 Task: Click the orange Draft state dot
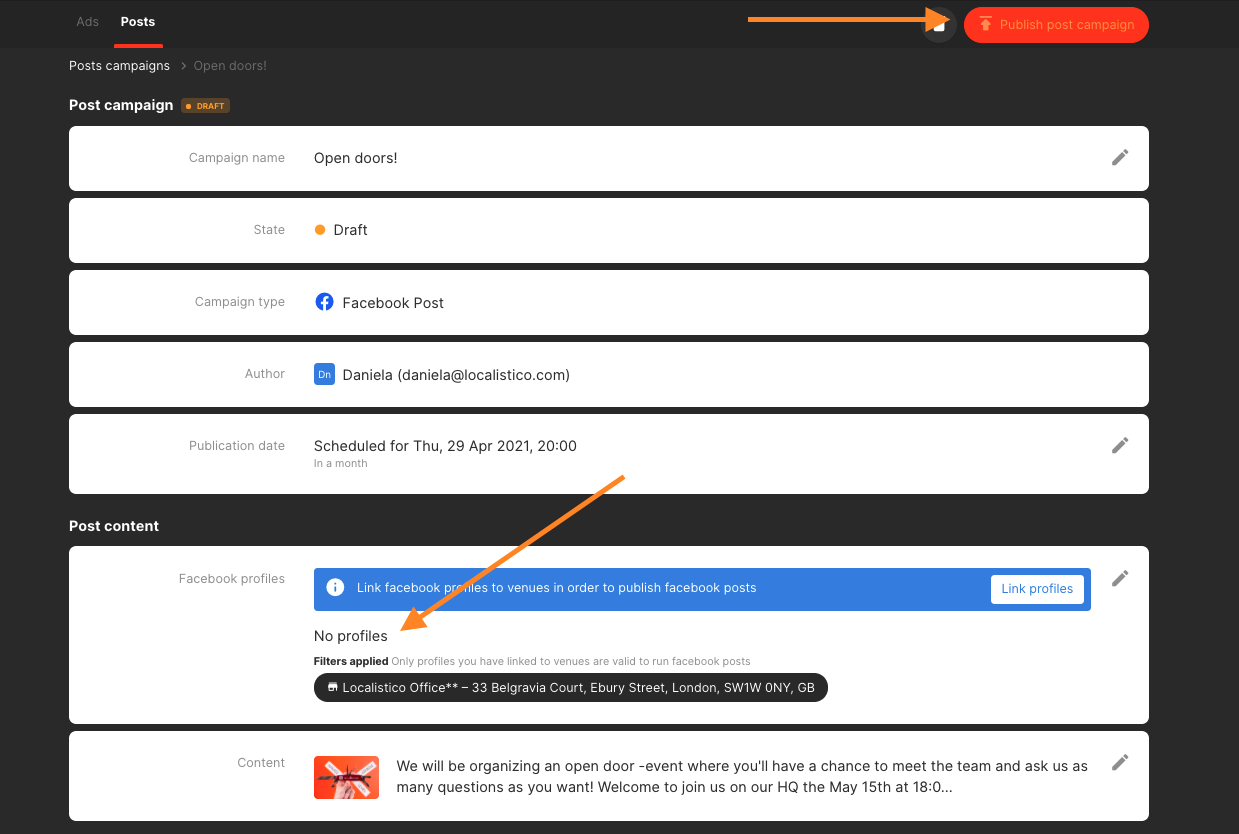click(320, 230)
